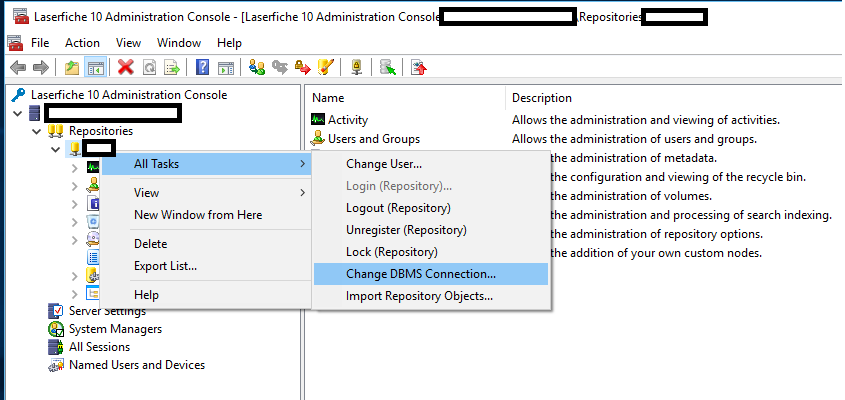This screenshot has height=400, width=845.
Task: Click the Back arrow in the toolbar
Action: point(18,67)
